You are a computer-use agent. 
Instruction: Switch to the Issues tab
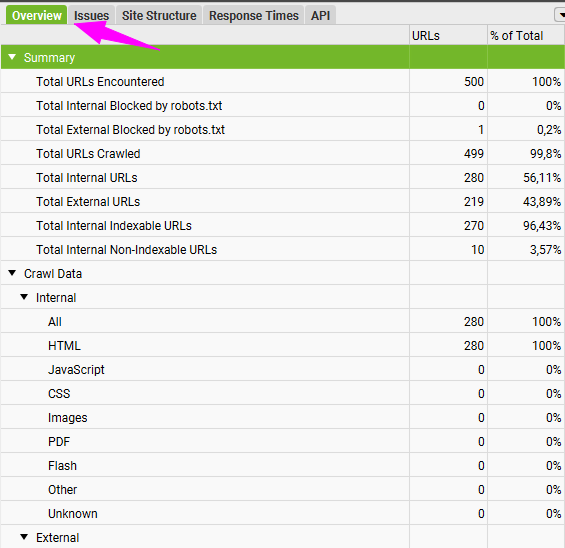point(91,15)
